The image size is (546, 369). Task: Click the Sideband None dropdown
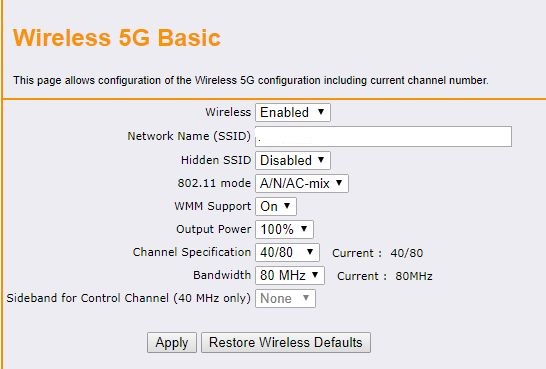286,298
